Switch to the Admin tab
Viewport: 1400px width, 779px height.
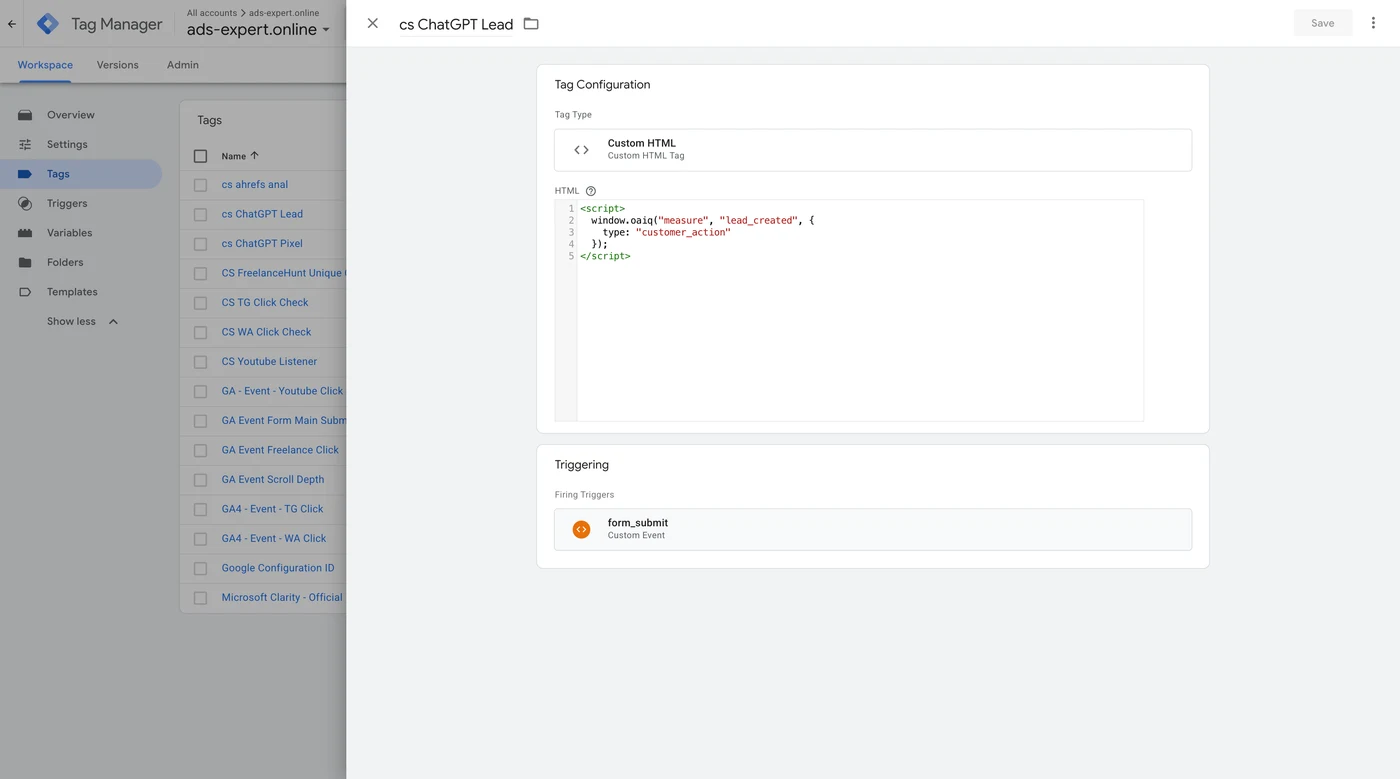(183, 65)
